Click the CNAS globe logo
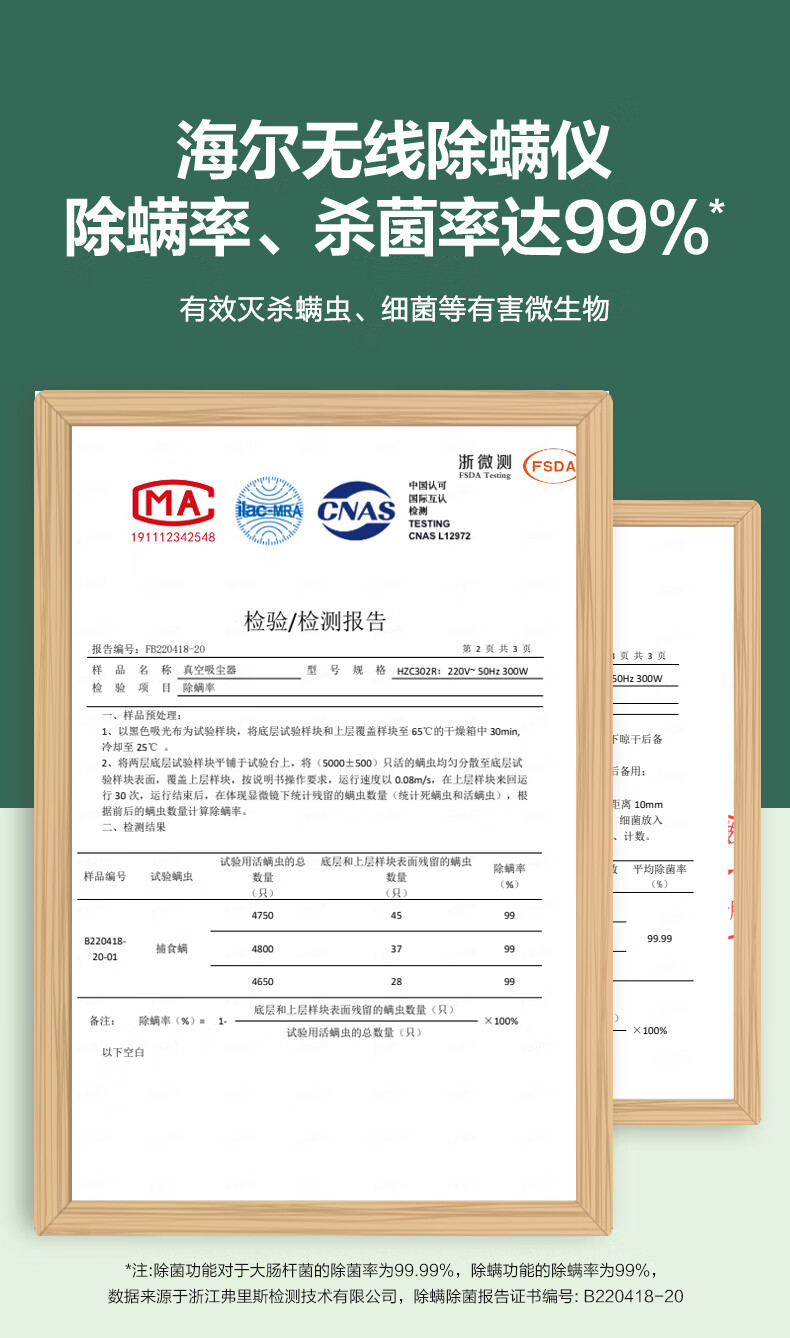The image size is (790, 1338). pyautogui.click(x=357, y=510)
